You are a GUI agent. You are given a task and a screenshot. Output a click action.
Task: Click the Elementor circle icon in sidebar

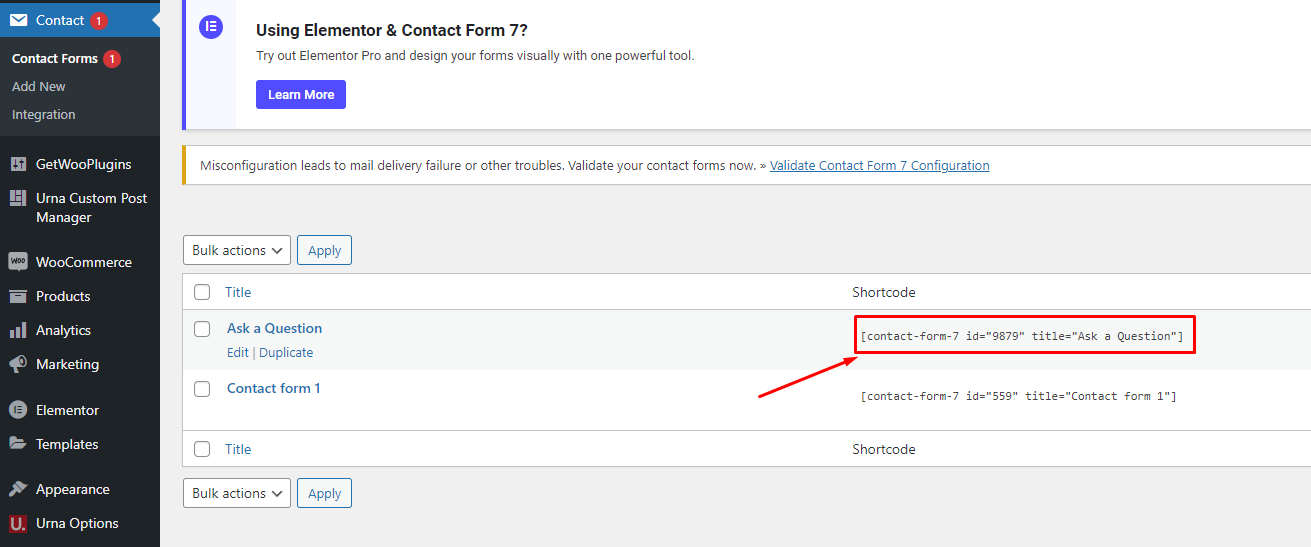18,410
